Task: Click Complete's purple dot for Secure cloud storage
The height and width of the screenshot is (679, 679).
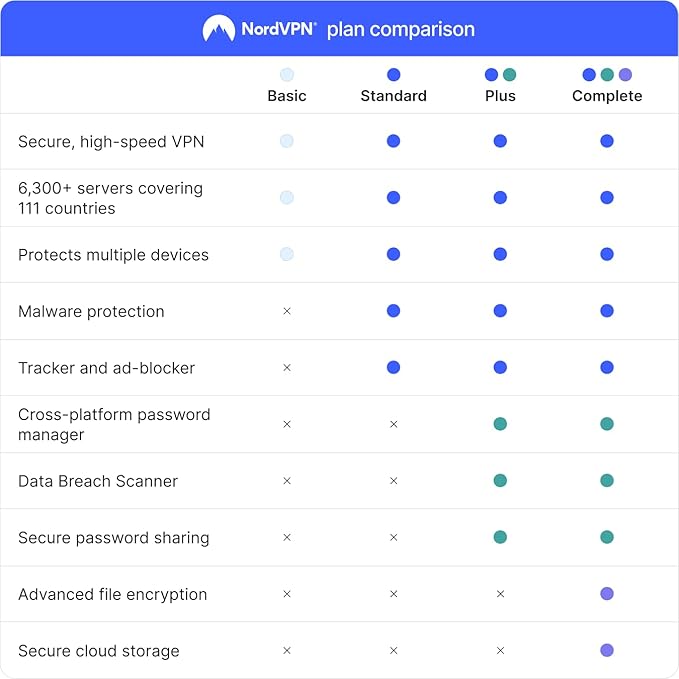Action: pos(607,650)
